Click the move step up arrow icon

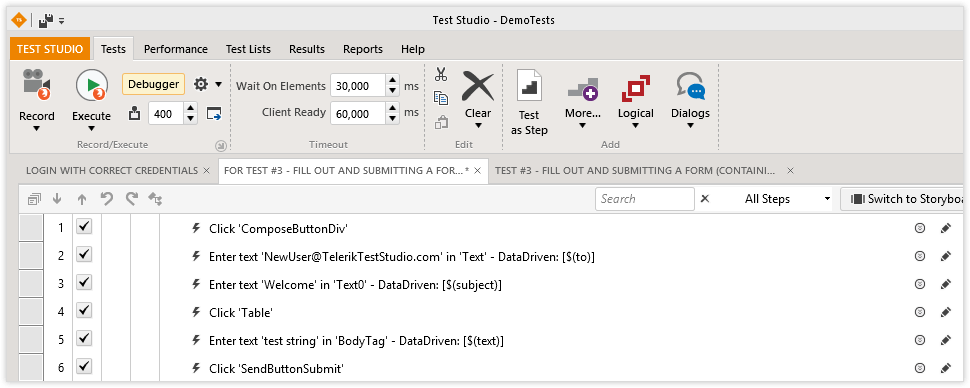tap(82, 199)
